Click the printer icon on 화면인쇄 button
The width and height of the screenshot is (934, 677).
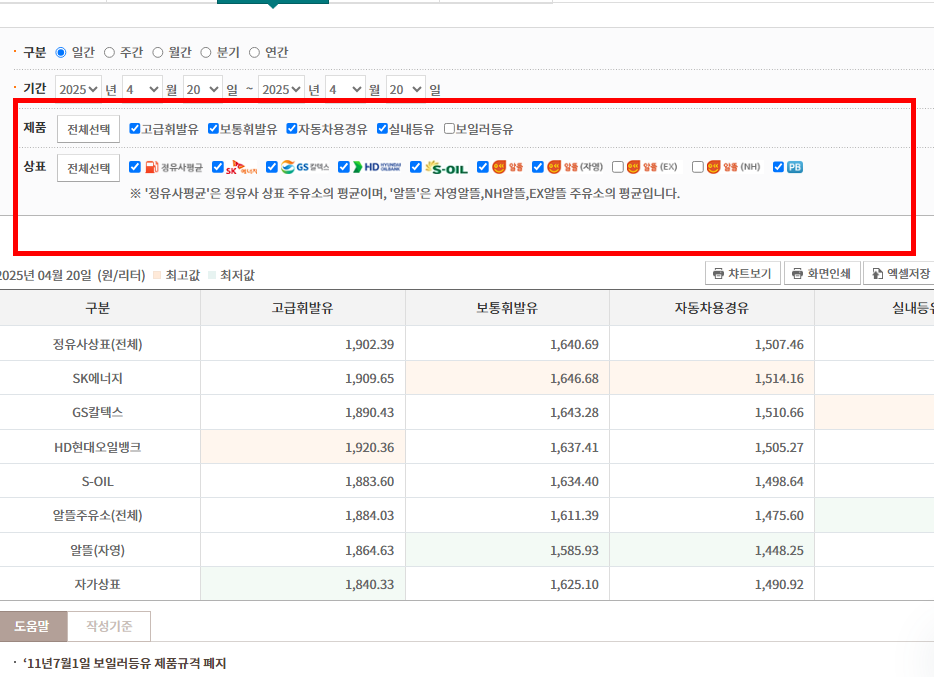(x=798, y=271)
